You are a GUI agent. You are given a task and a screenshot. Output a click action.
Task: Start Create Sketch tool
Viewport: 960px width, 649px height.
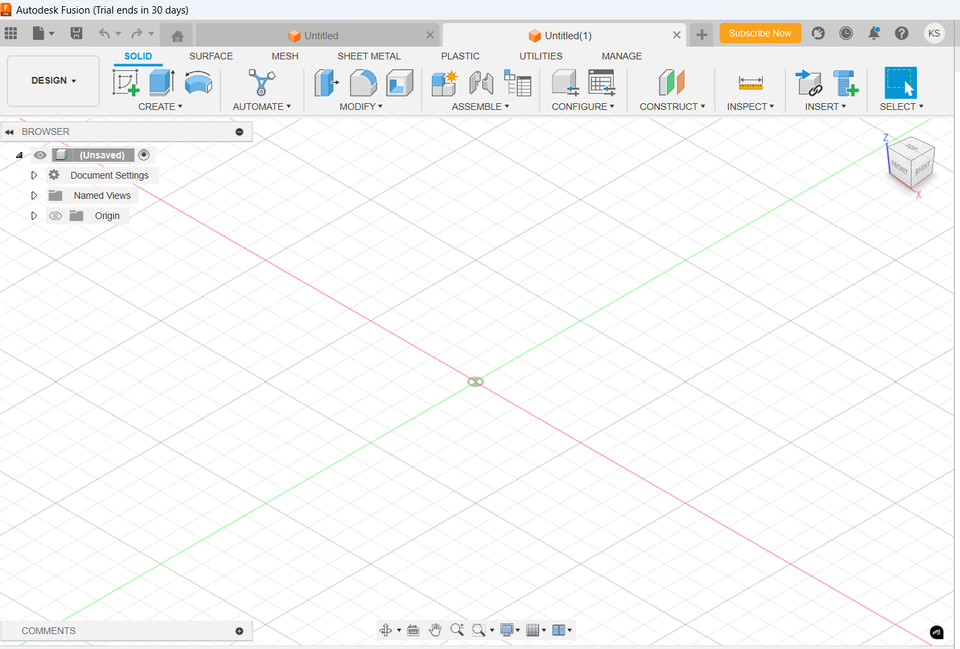(126, 82)
